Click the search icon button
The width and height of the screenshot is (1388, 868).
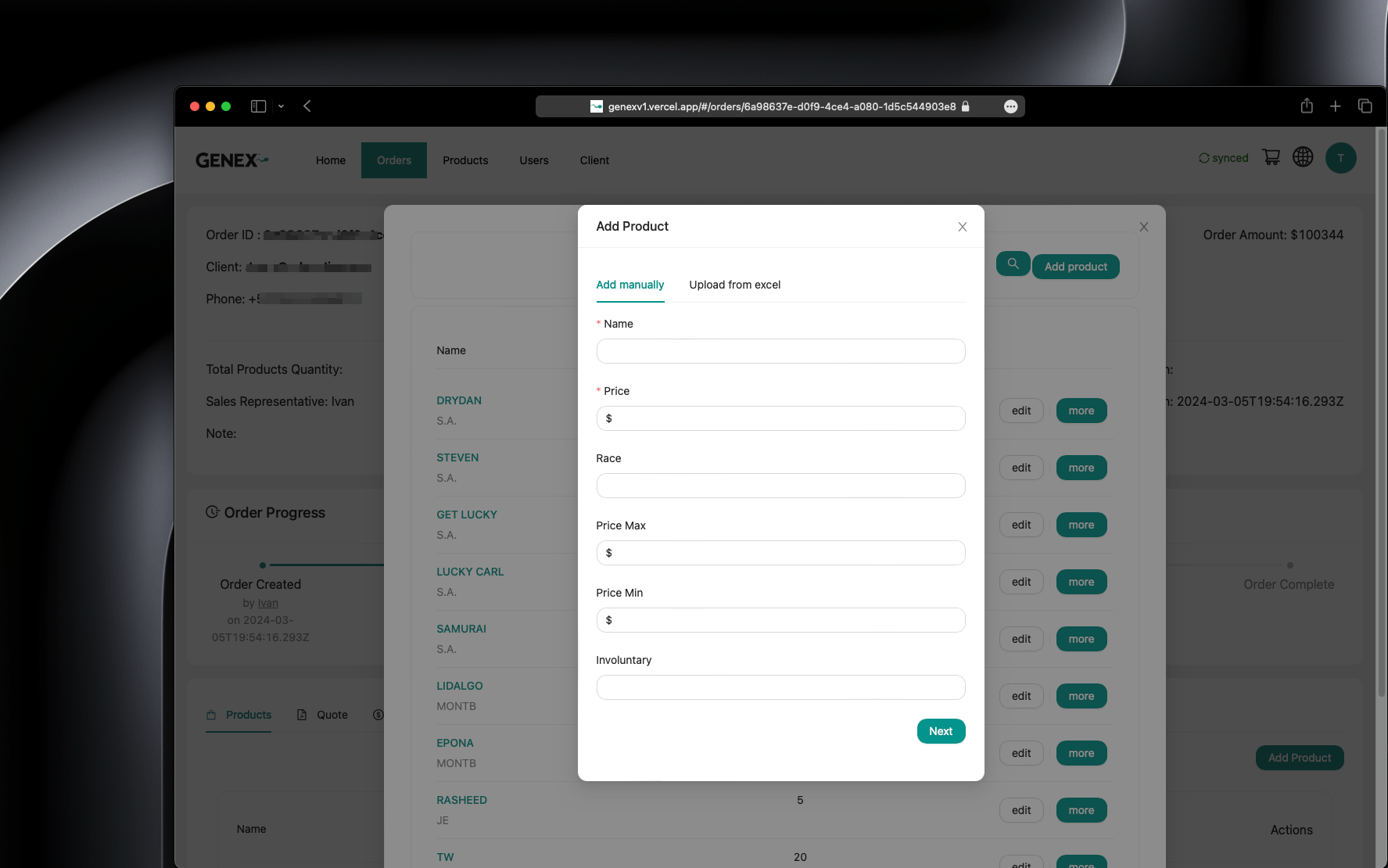click(x=1013, y=264)
